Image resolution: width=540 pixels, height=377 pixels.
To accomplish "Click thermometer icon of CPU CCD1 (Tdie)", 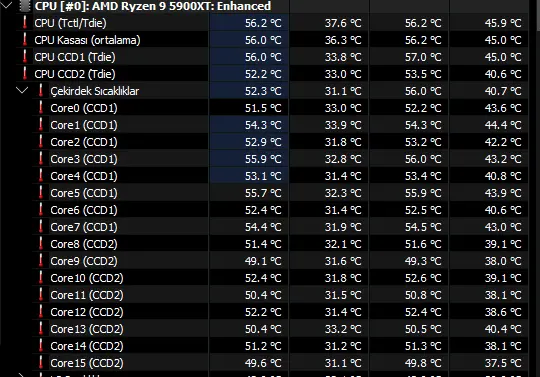I will tap(25, 56).
